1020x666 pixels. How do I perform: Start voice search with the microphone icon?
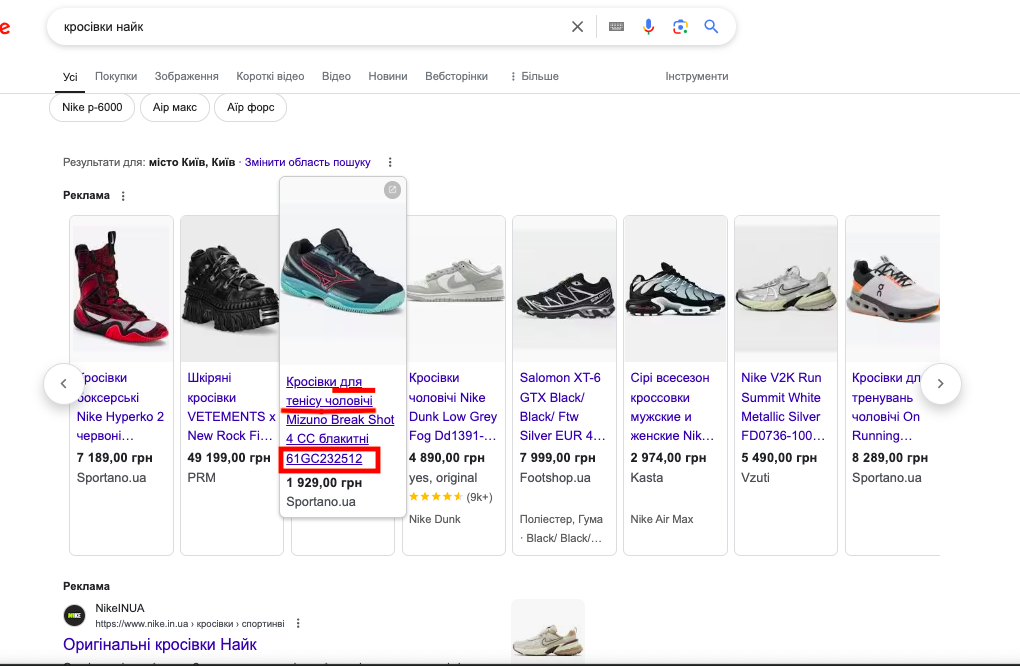tap(649, 27)
